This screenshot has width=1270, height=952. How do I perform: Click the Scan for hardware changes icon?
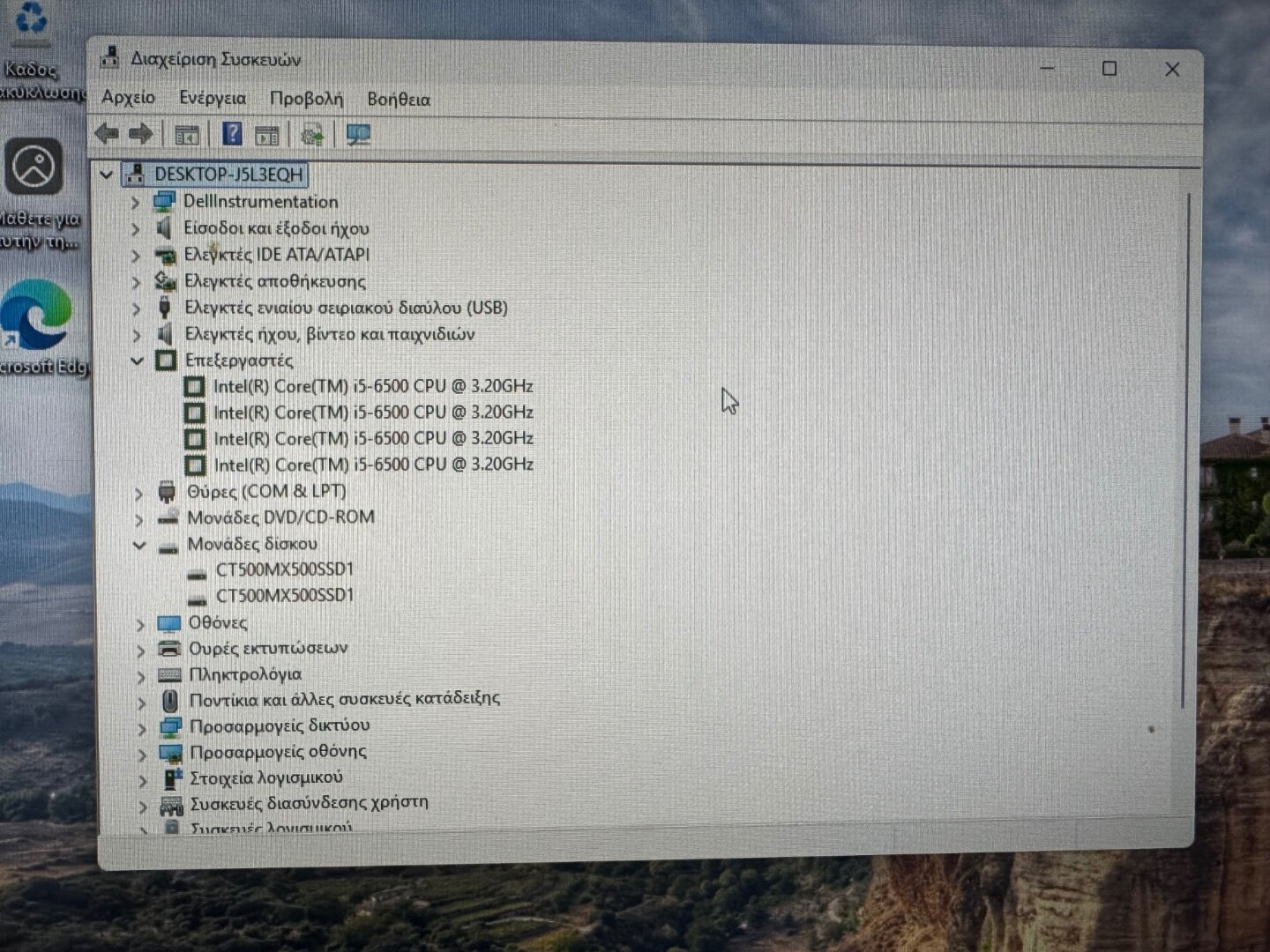311,135
